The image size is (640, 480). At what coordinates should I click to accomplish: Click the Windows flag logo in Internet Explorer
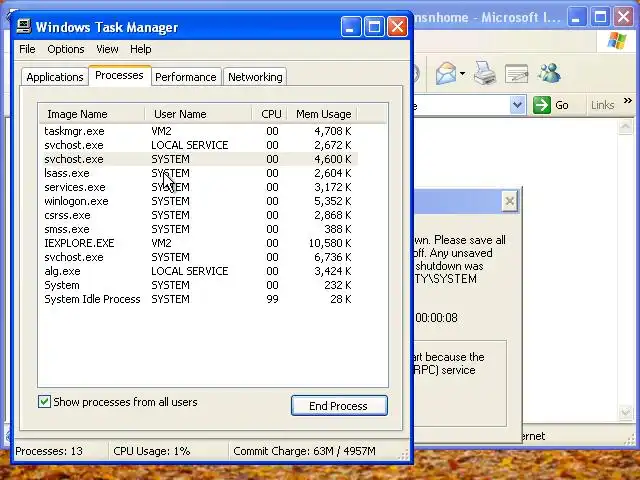616,41
